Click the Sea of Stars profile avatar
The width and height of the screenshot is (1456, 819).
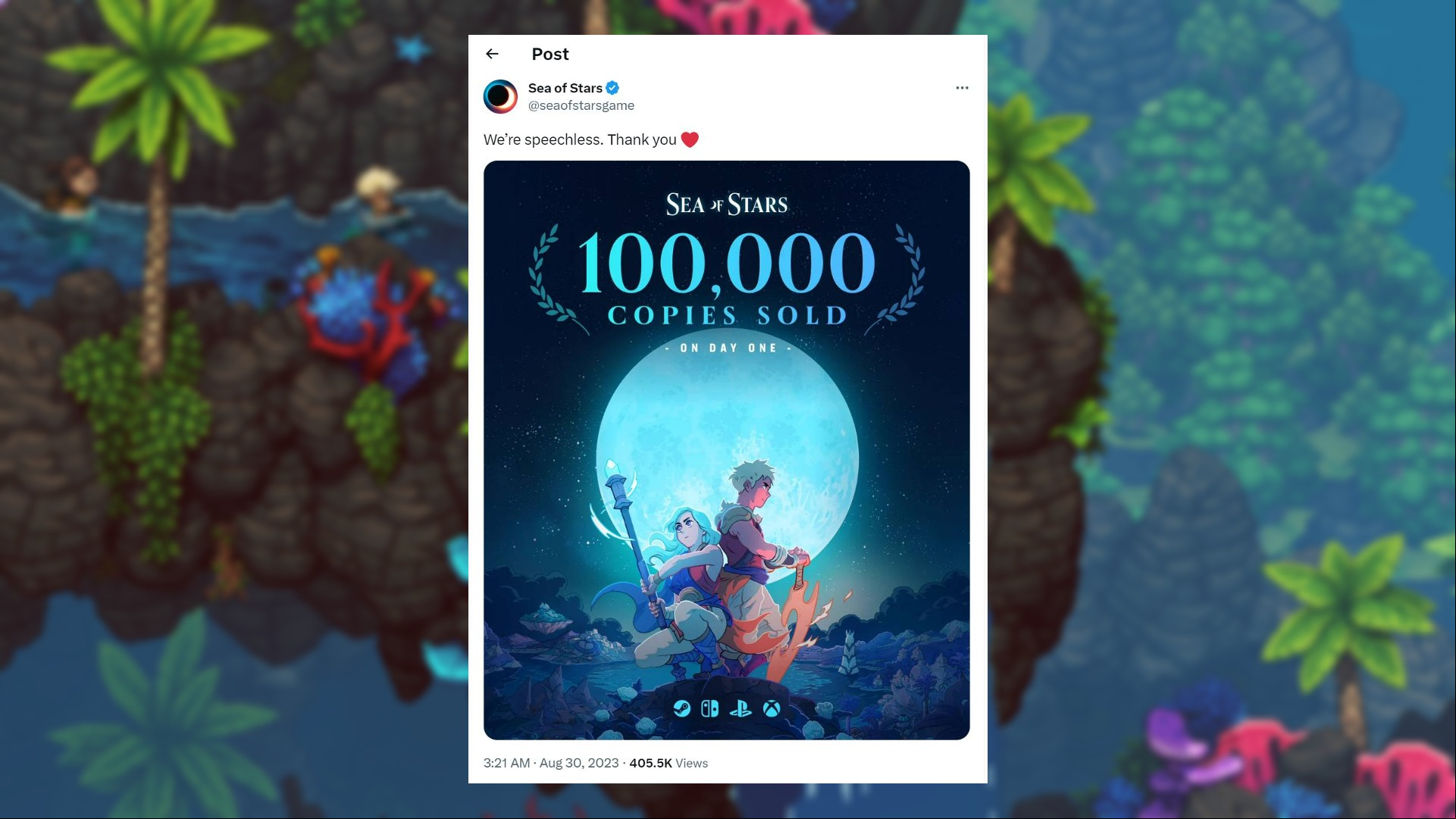tap(500, 96)
